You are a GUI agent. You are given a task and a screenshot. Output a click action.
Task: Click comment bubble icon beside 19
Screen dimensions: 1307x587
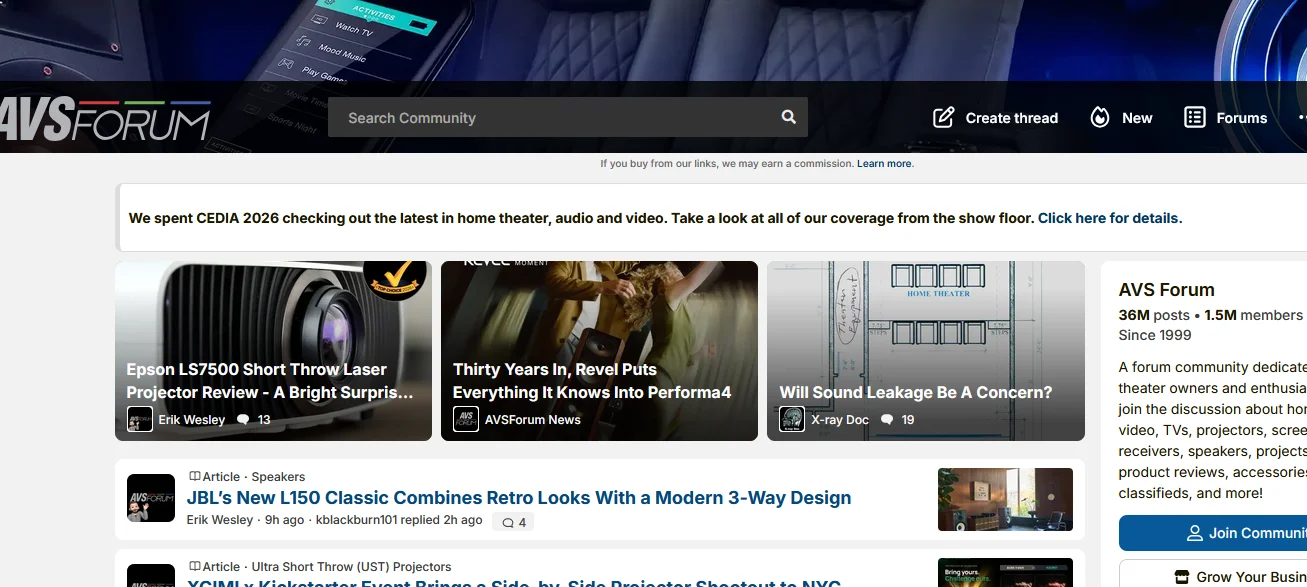887,420
